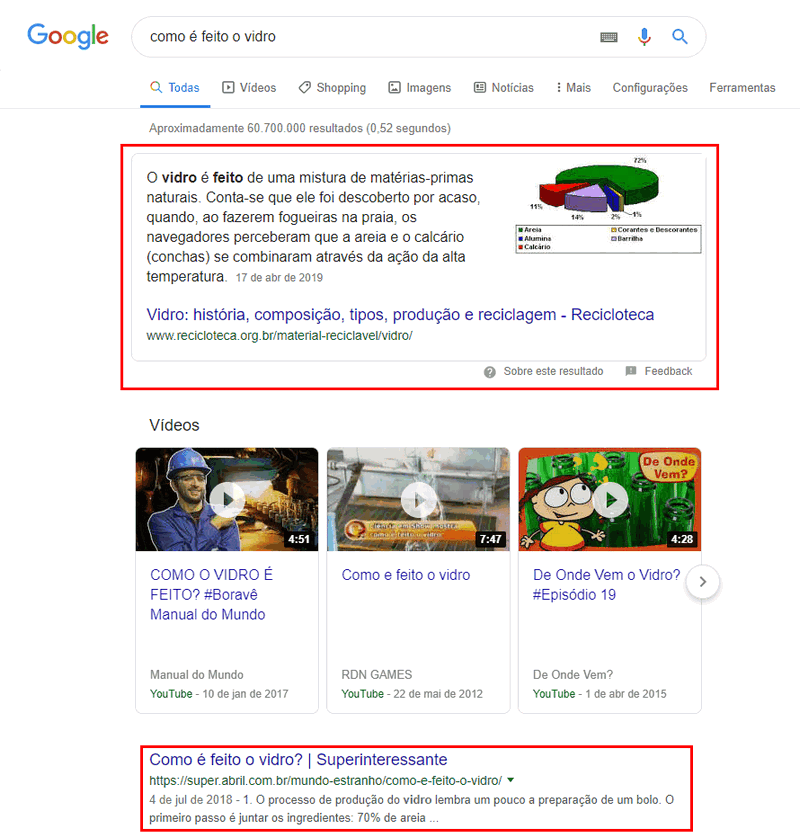Viewport: 800px width, 838px height.
Task: Click the Vídeos section heading
Action: 174,425
